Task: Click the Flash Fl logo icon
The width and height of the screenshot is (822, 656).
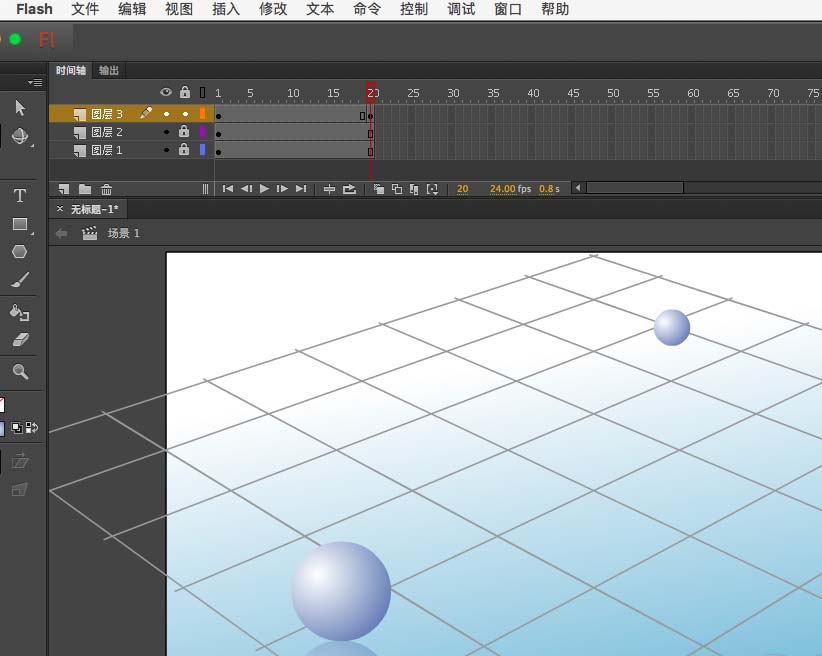Action: pos(47,40)
